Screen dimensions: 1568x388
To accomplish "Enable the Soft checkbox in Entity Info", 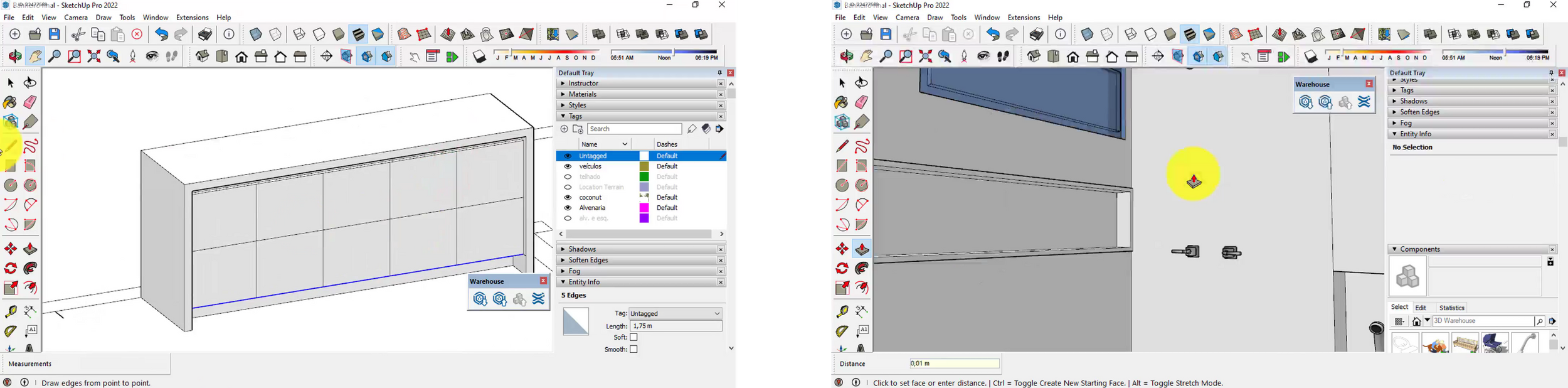I will click(x=633, y=338).
